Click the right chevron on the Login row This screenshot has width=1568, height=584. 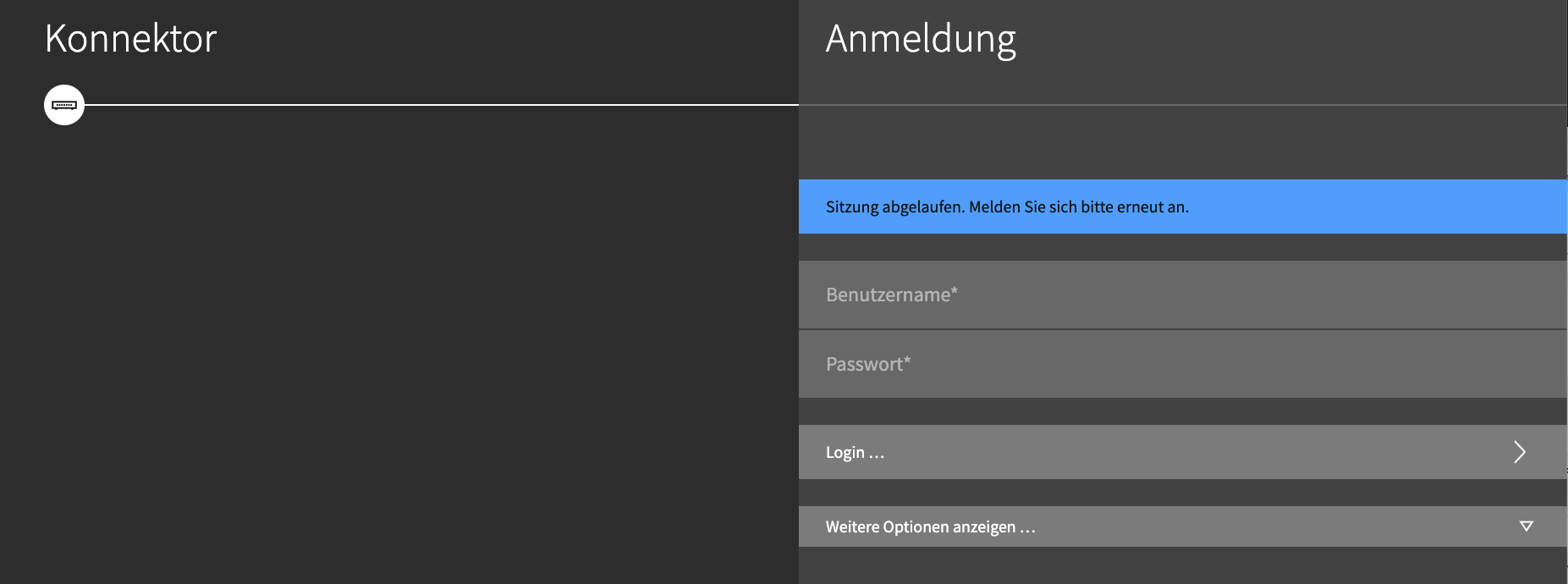pyautogui.click(x=1520, y=452)
